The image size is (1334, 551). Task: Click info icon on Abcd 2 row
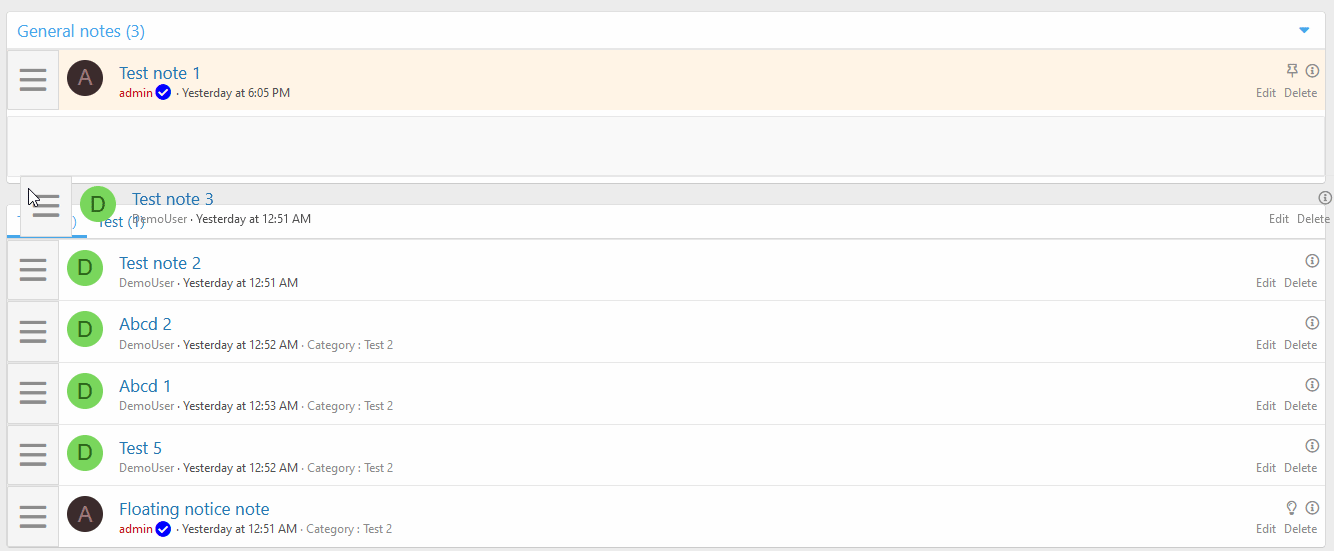click(1312, 323)
